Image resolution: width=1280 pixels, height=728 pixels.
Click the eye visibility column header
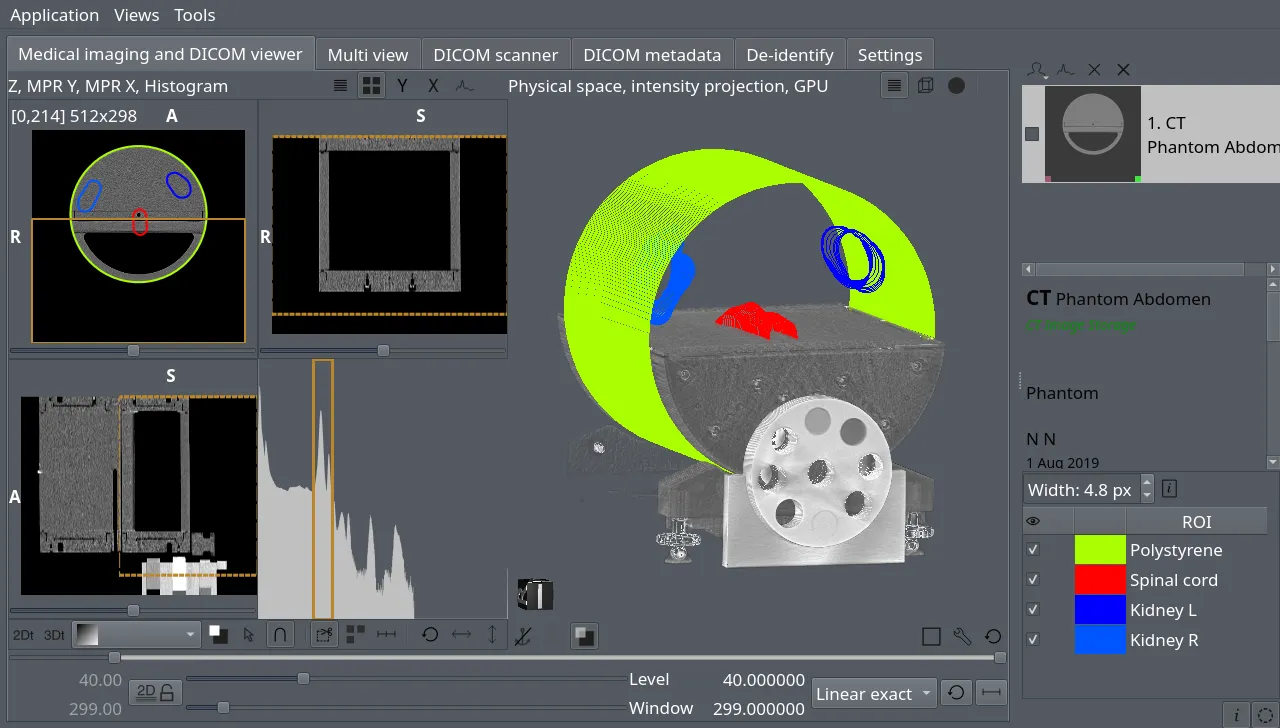1033,521
